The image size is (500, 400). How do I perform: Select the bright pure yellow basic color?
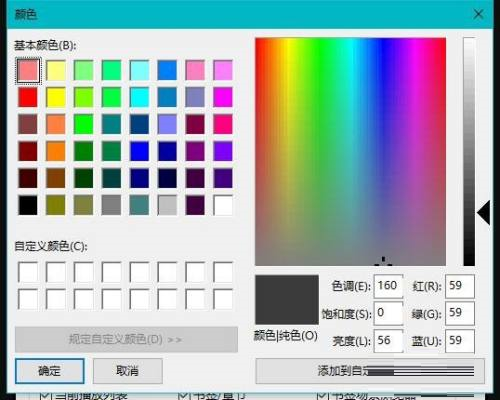pyautogui.click(x=56, y=97)
